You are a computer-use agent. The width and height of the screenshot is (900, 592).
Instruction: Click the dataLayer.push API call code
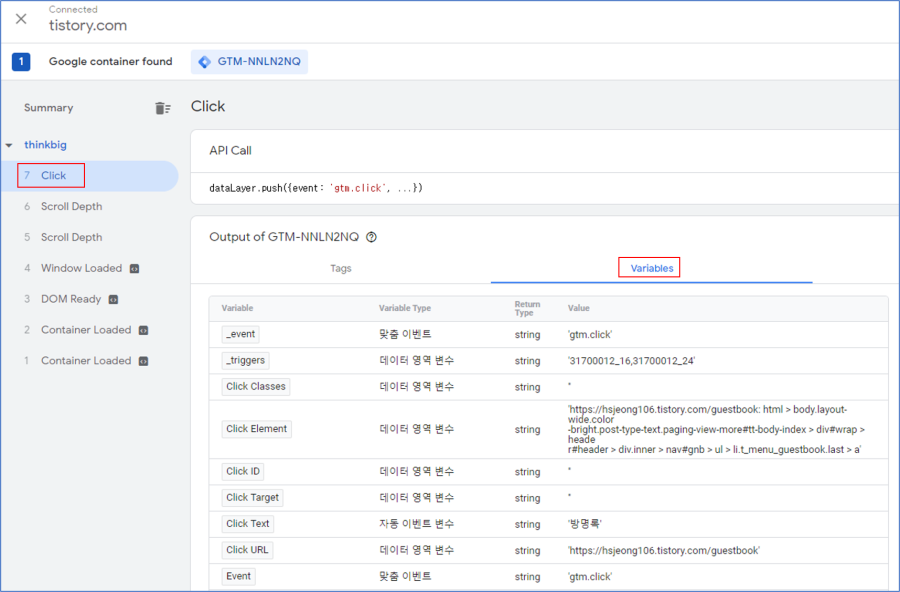[x=316, y=188]
